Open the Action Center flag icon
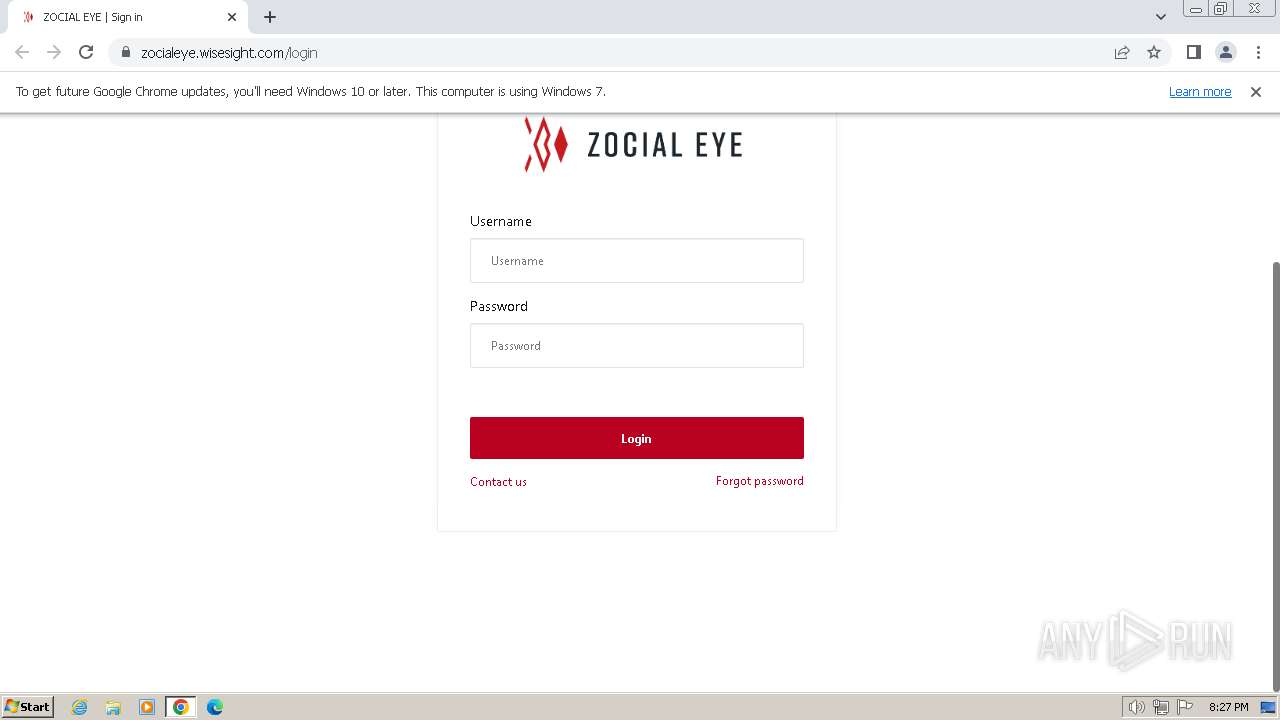Screen dimensions: 1280x720 (x=1185, y=707)
